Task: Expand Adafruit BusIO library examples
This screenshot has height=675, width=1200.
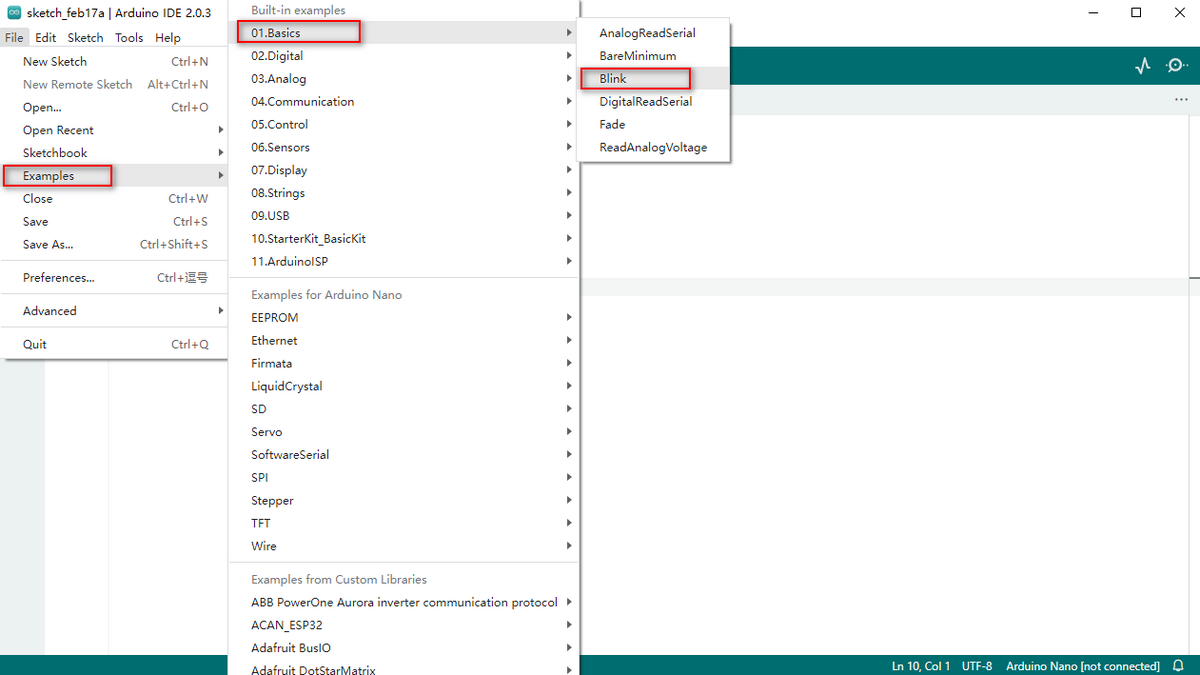Action: 404,648
